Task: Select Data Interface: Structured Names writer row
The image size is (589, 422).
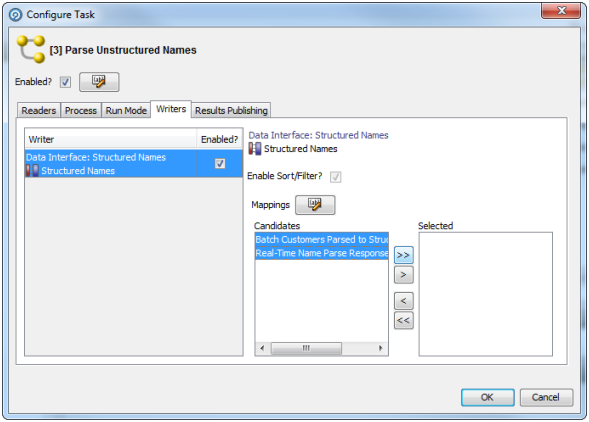Action: point(133,163)
